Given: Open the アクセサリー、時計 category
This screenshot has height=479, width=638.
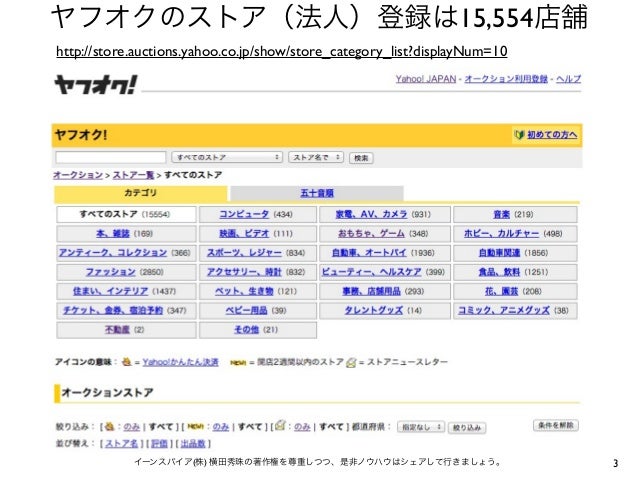Looking at the screenshot, I should [x=244, y=272].
